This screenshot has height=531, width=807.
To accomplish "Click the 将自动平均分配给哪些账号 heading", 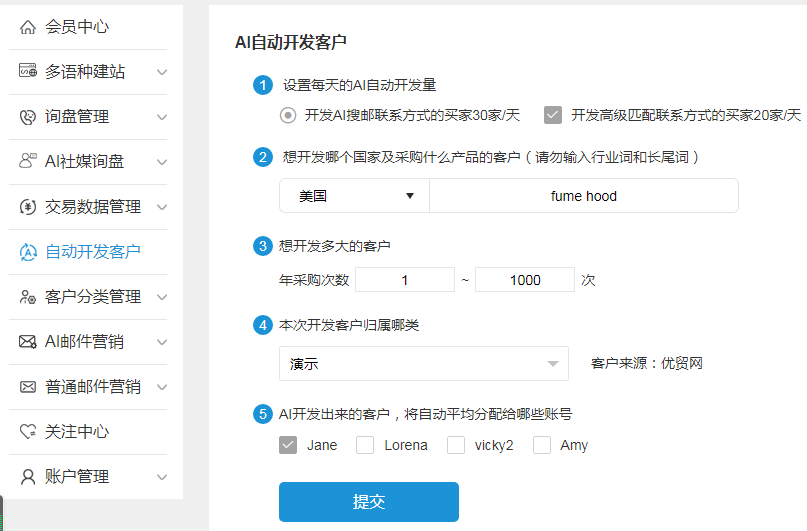I will pyautogui.click(x=488, y=414).
